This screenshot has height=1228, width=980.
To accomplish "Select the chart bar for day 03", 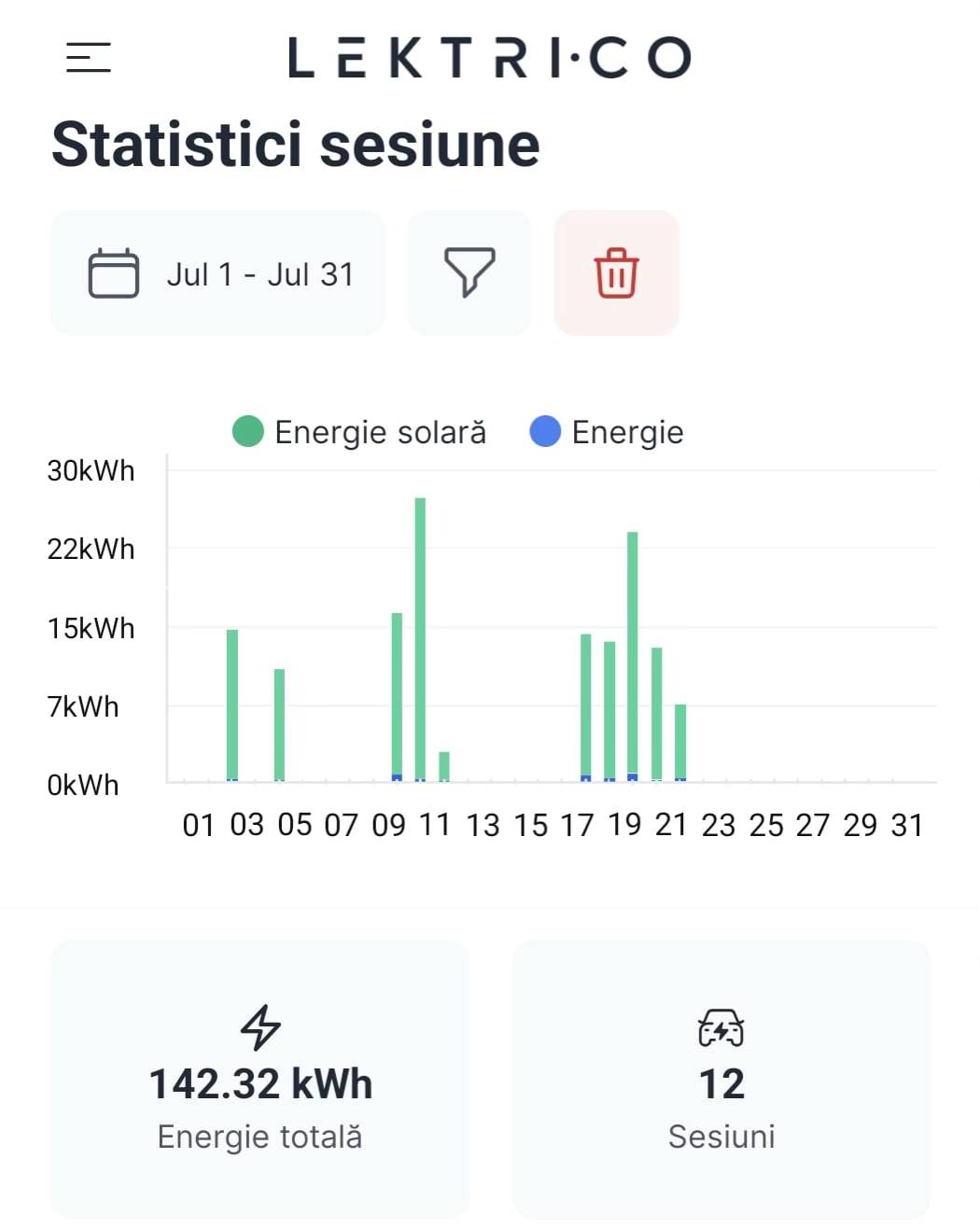I will (232, 705).
